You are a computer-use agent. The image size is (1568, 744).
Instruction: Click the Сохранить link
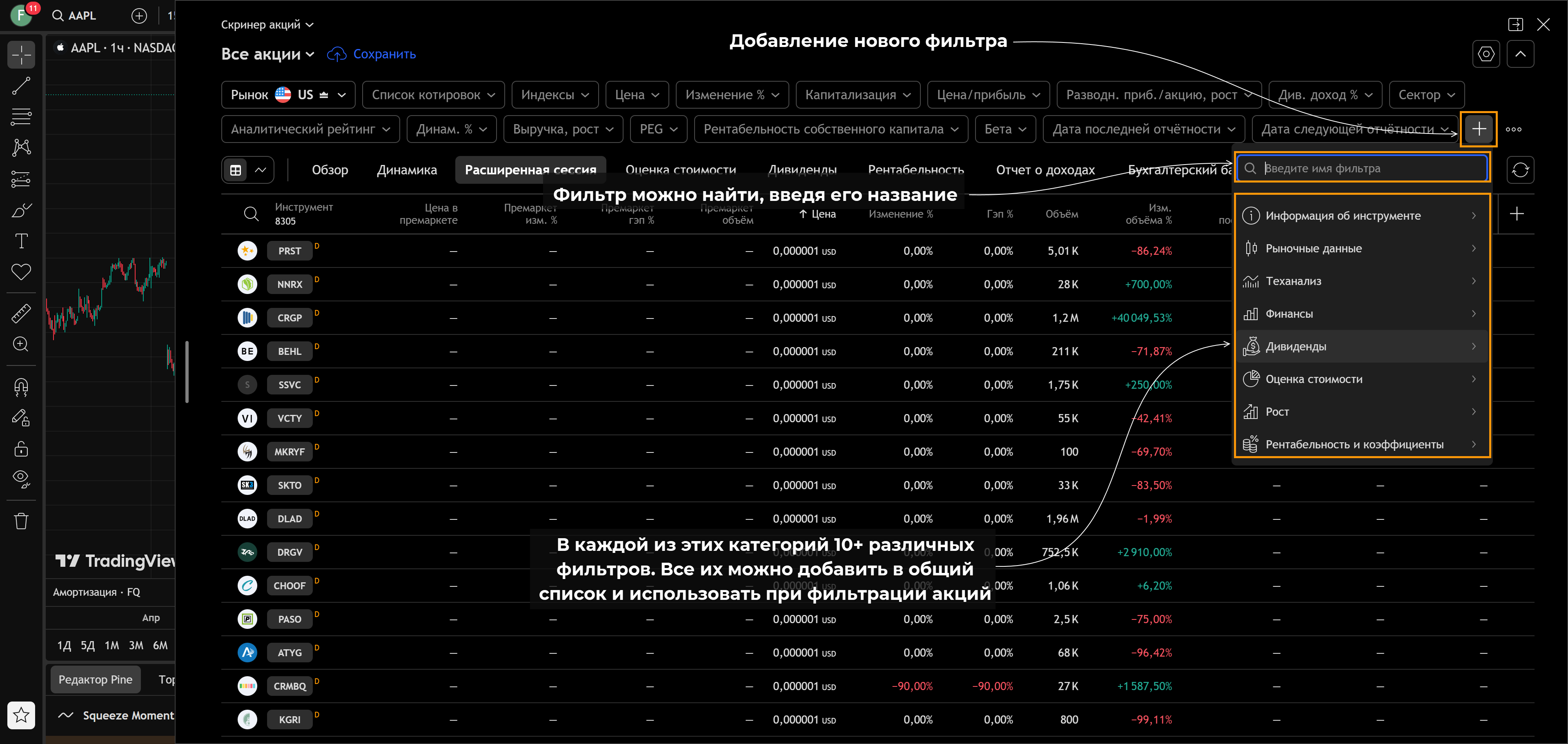[x=384, y=54]
